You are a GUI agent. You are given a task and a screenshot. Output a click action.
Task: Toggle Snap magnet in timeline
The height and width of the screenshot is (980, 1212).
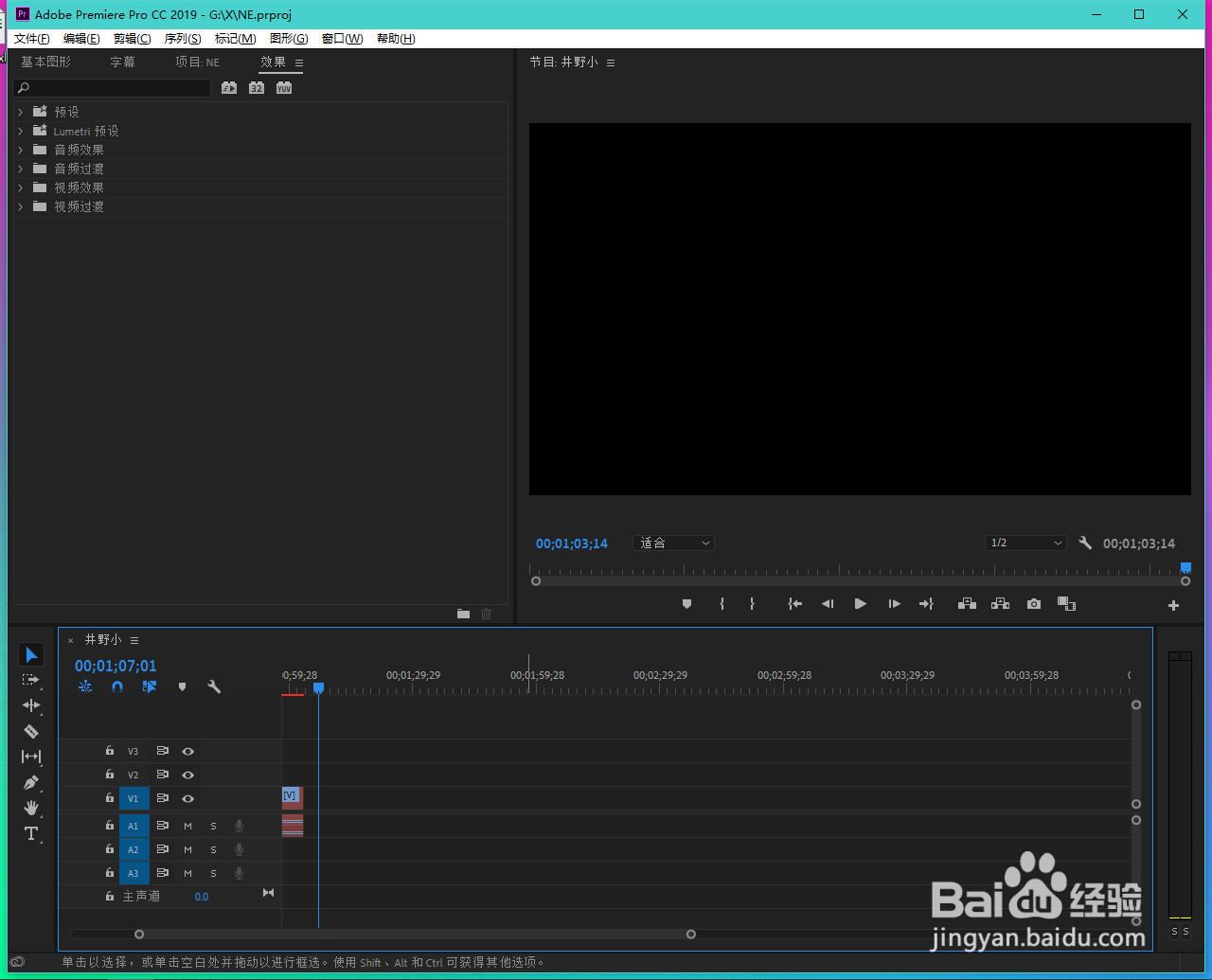click(x=117, y=686)
